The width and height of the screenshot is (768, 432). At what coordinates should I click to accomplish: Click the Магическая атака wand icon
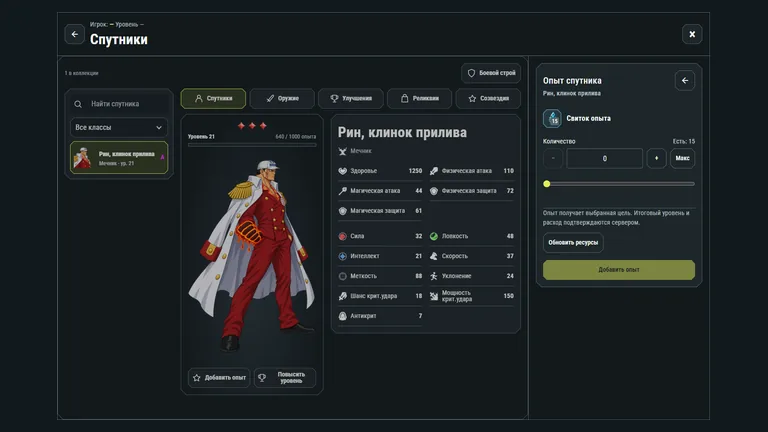coord(342,191)
